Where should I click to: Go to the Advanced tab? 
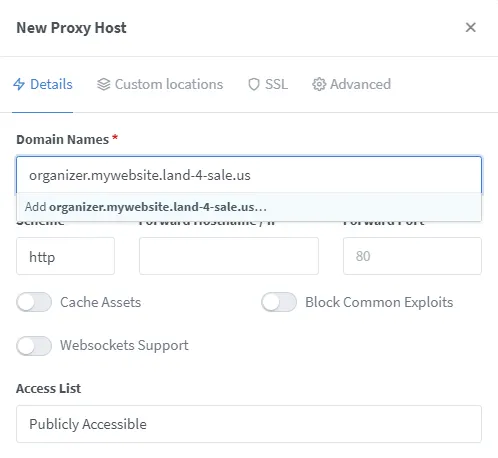[x=351, y=84]
